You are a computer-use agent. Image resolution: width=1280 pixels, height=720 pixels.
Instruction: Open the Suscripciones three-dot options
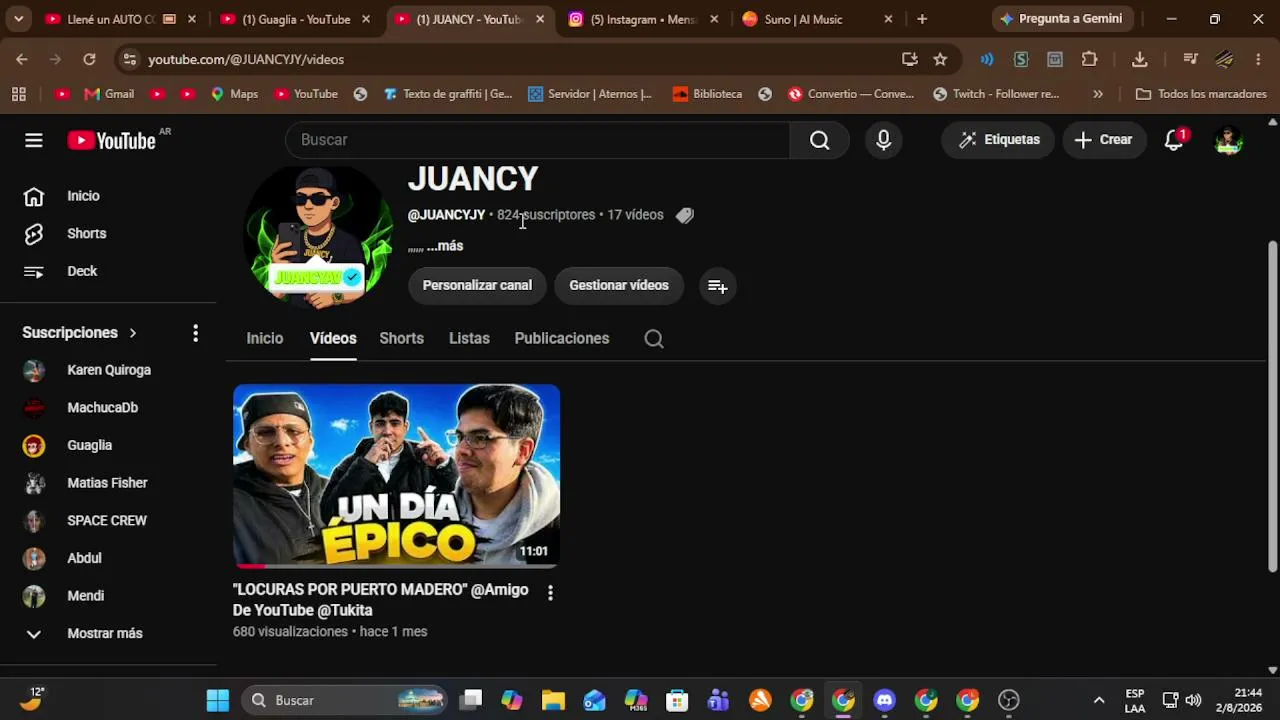pos(195,333)
